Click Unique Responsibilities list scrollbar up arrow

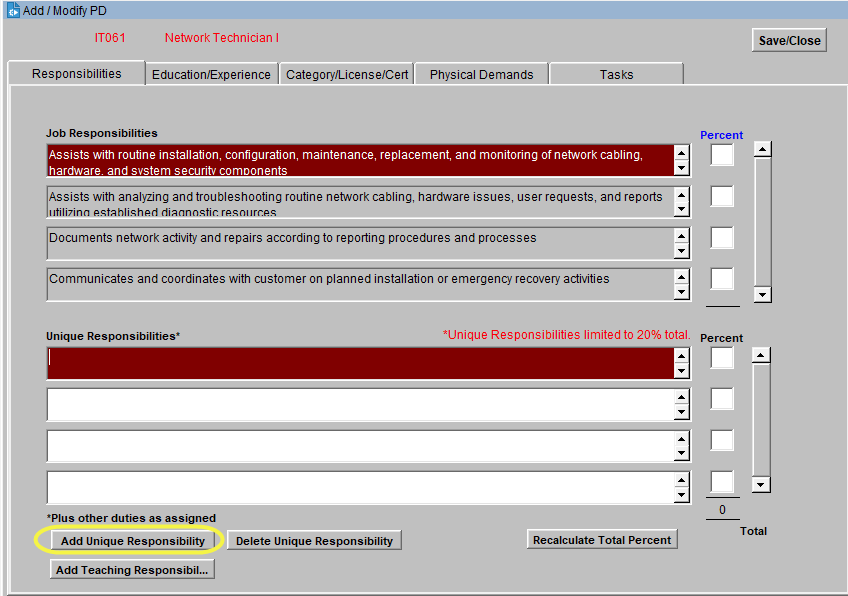[x=761, y=355]
